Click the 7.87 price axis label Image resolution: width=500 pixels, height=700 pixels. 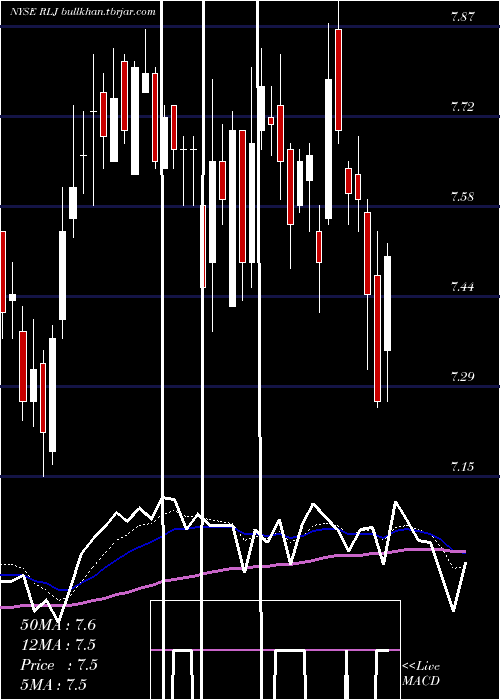pyautogui.click(x=462, y=17)
